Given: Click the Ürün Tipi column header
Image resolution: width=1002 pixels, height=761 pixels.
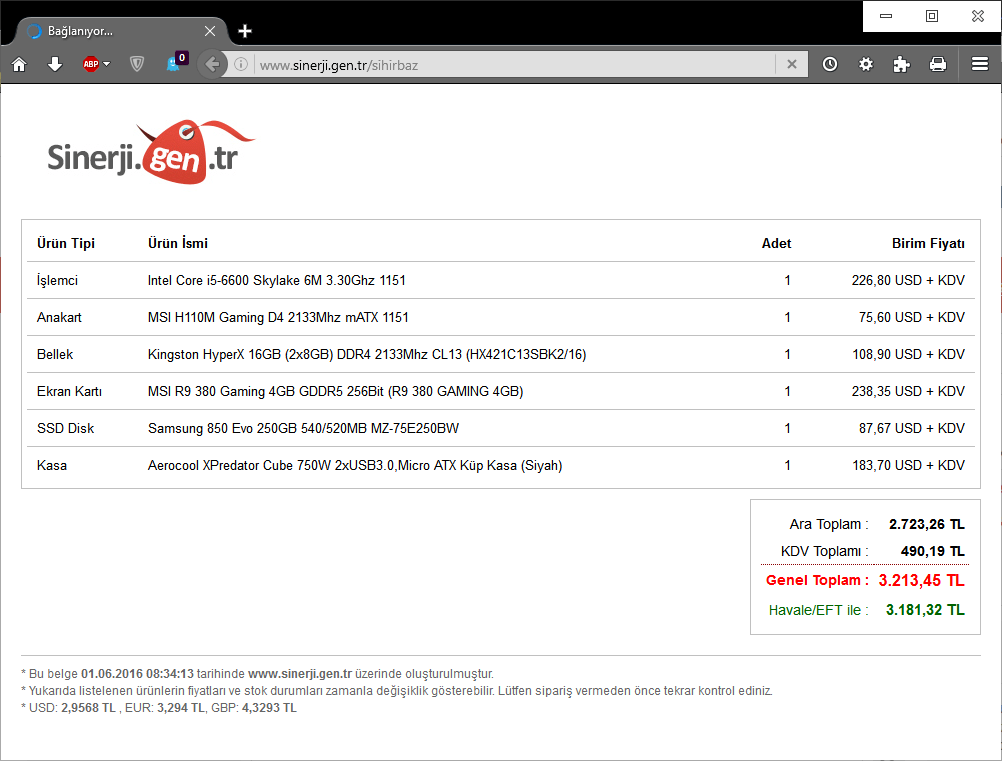Looking at the screenshot, I should [x=66, y=243].
